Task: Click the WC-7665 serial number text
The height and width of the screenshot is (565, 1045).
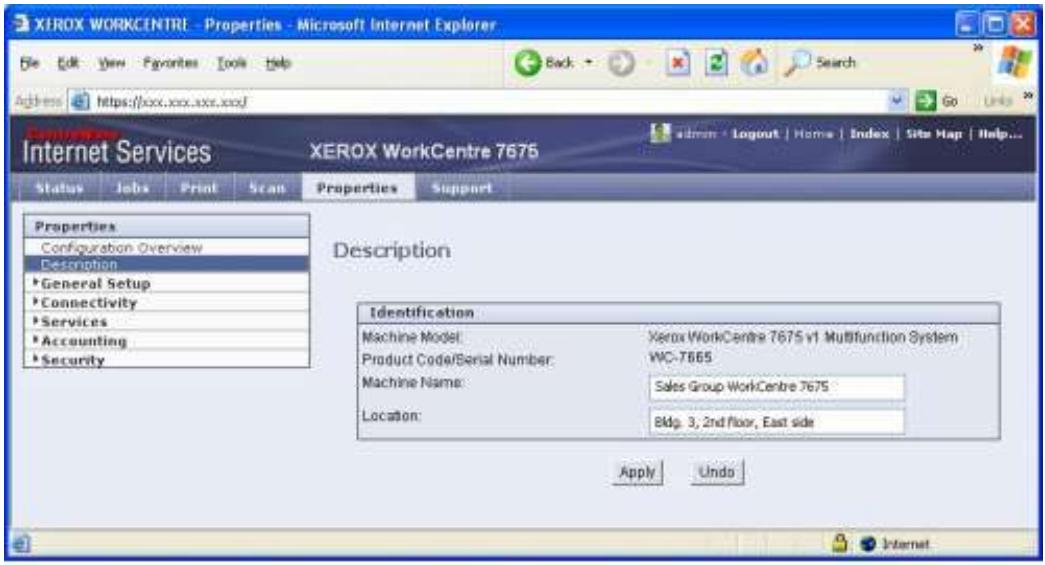Action: (x=680, y=357)
